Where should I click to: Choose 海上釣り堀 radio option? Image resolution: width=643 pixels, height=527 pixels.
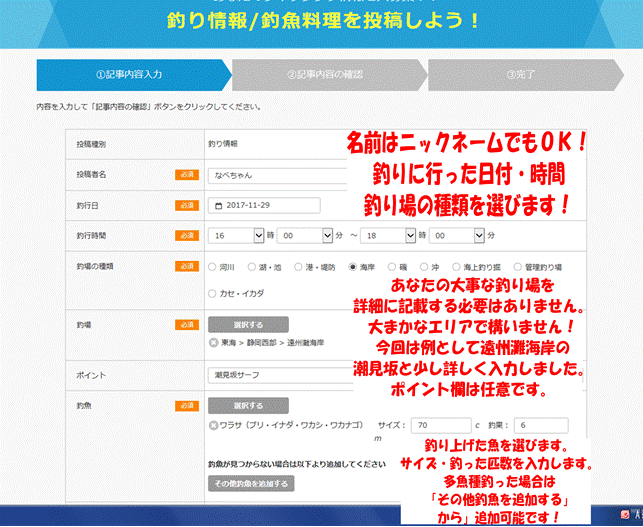click(x=456, y=267)
